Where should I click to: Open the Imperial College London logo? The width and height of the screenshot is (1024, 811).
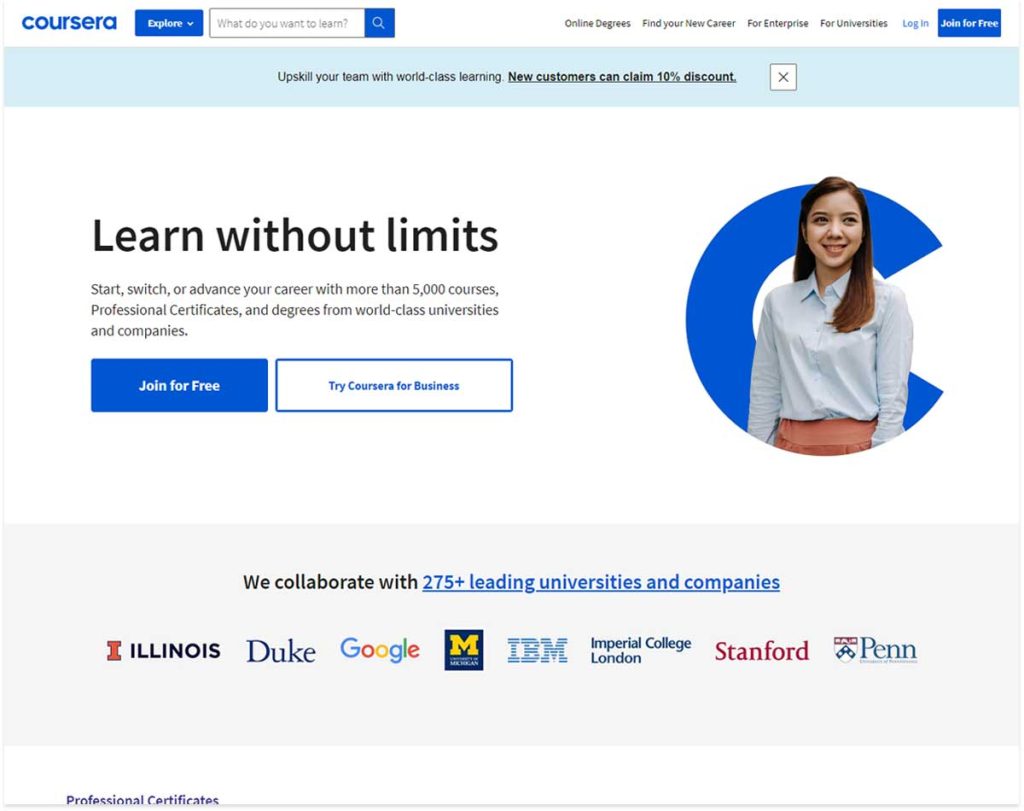coord(641,650)
